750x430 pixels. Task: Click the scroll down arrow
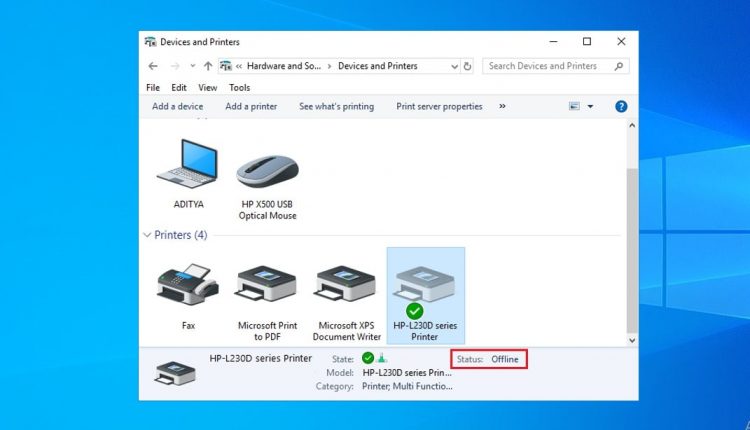click(632, 341)
